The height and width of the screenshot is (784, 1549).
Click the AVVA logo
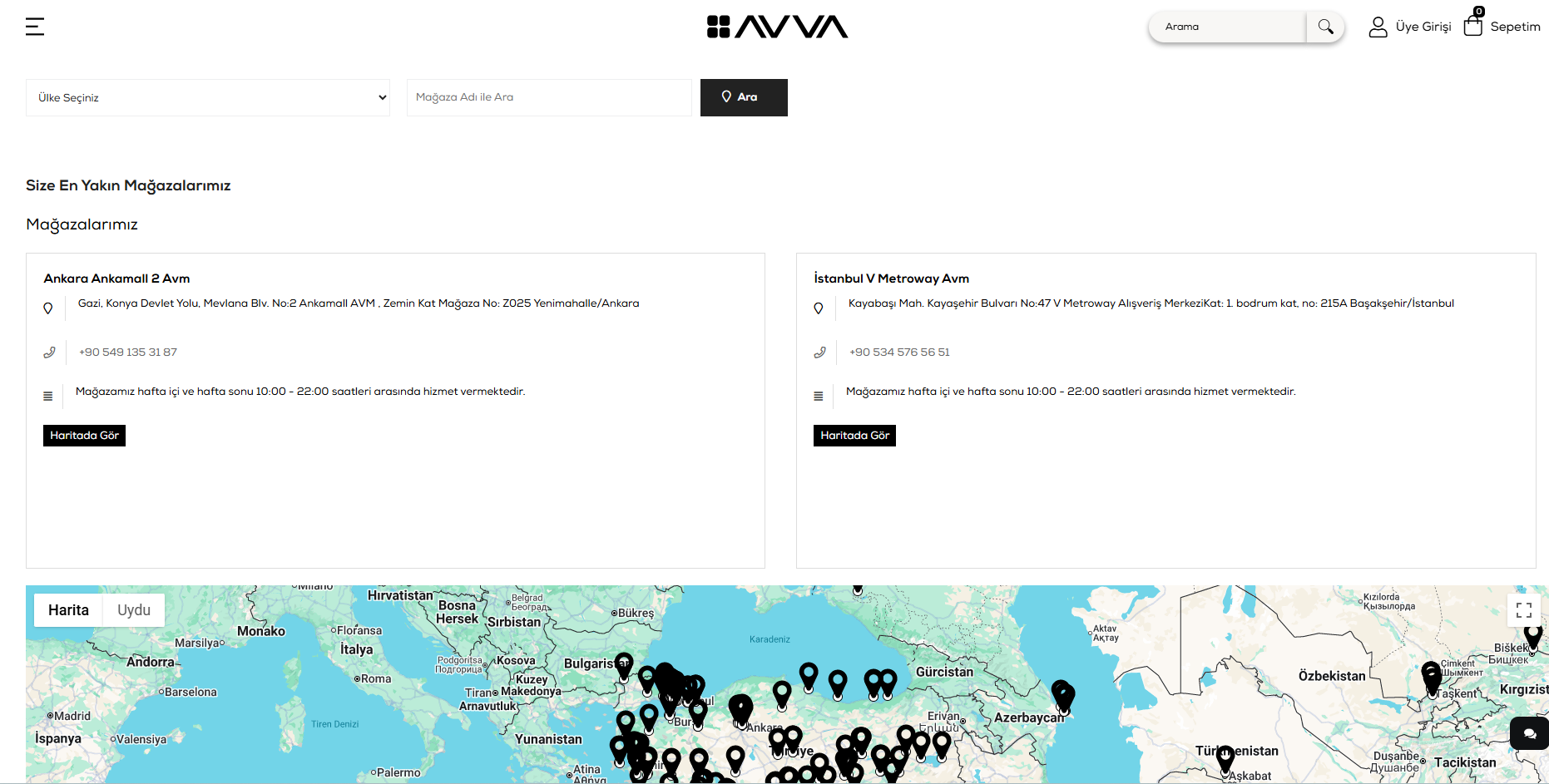click(777, 27)
